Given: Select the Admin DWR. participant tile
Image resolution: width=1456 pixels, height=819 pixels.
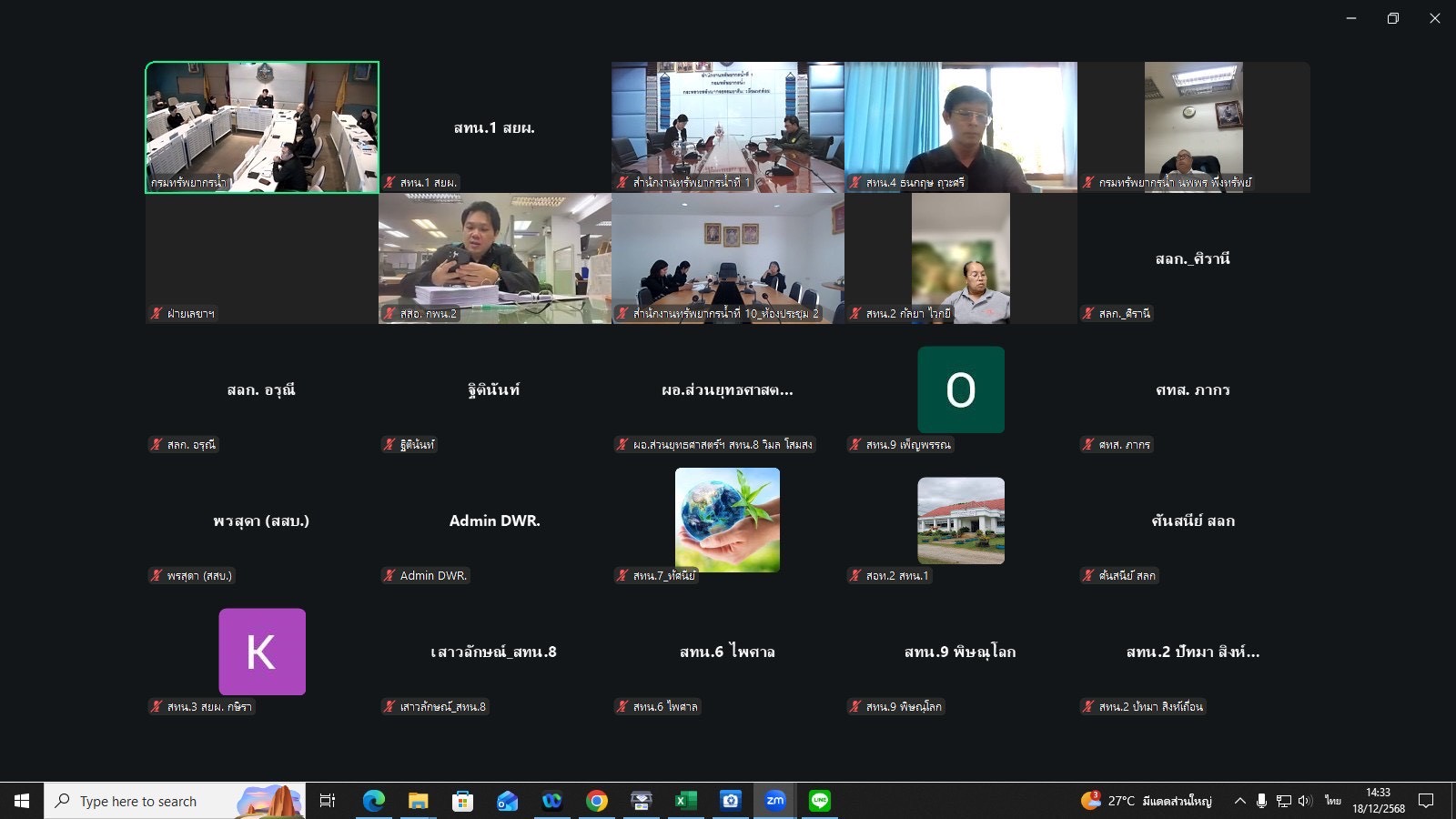Looking at the screenshot, I should tap(494, 521).
